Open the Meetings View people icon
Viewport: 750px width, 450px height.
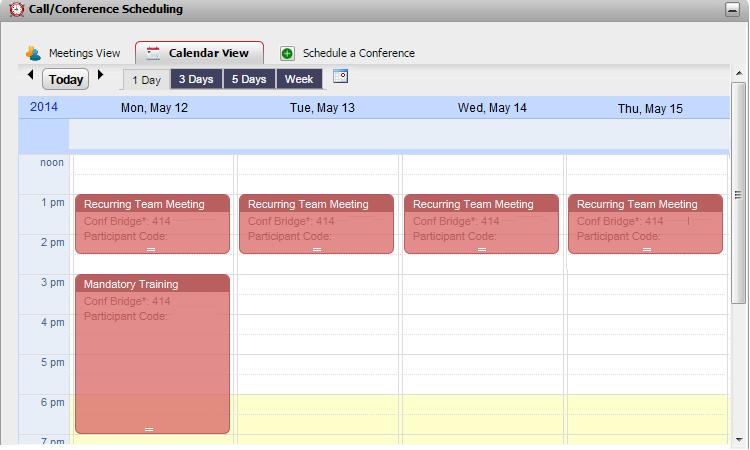point(33,53)
